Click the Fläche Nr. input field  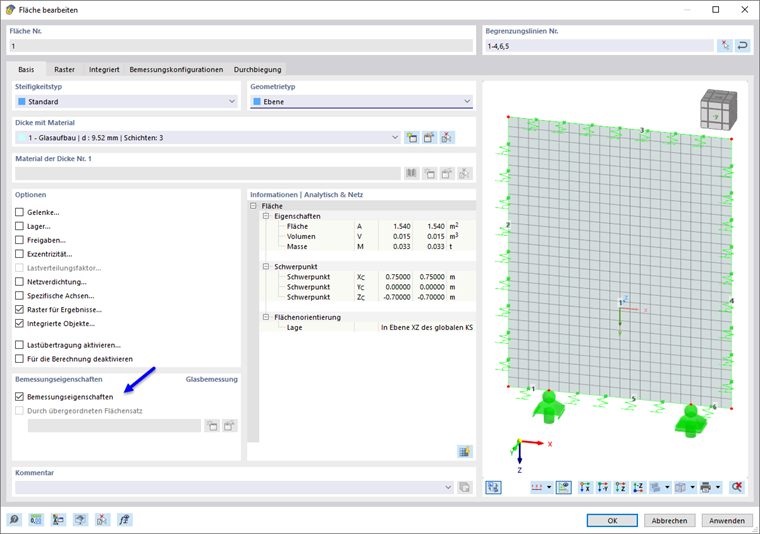click(241, 46)
